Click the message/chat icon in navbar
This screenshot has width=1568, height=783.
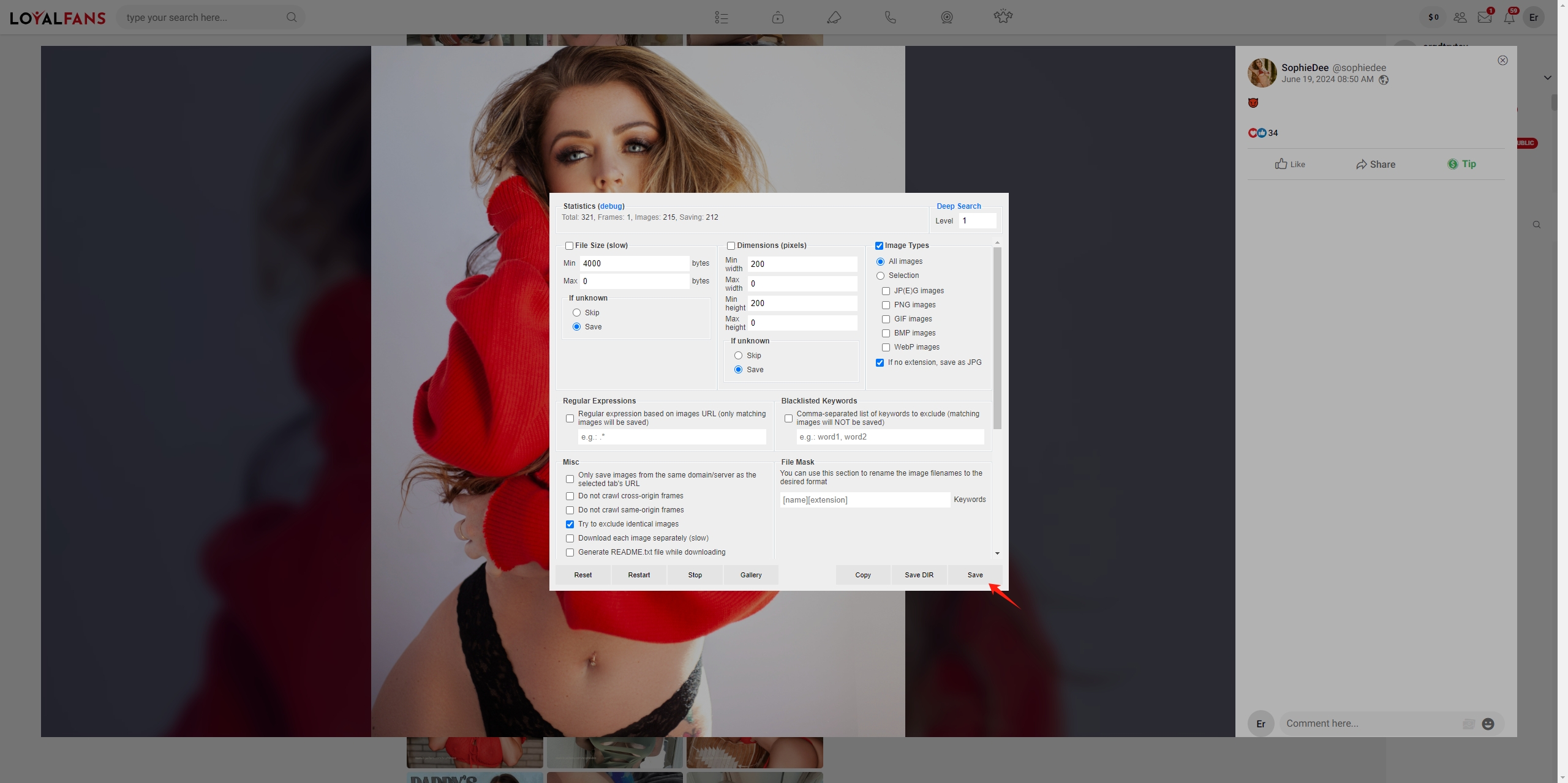pos(1484,17)
